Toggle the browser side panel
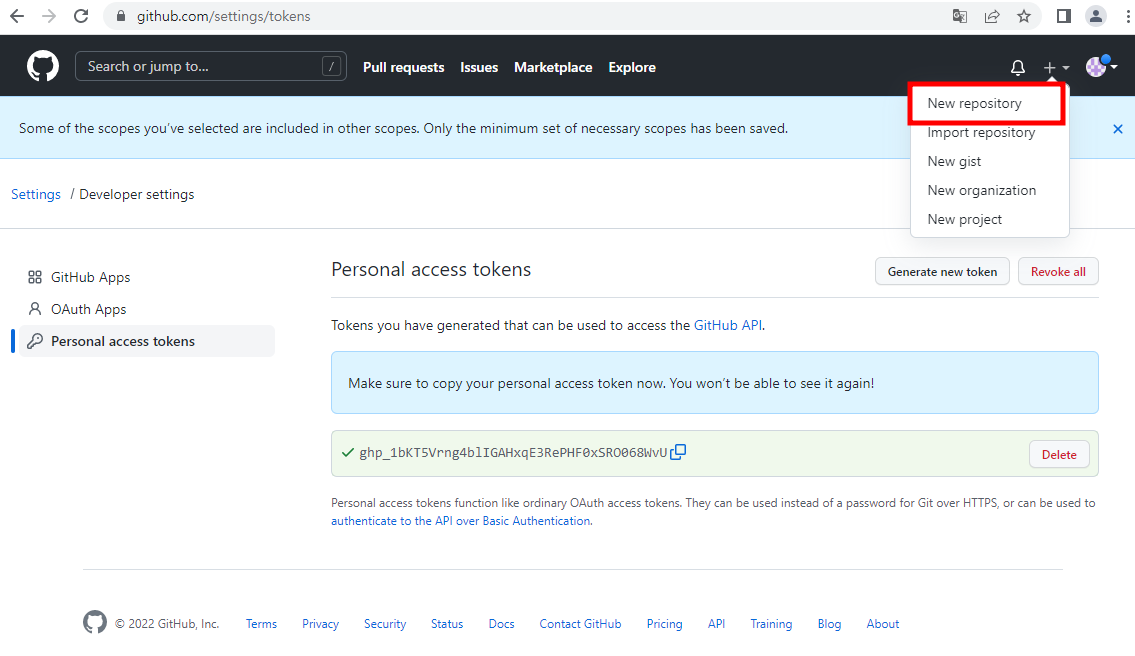 1063,16
